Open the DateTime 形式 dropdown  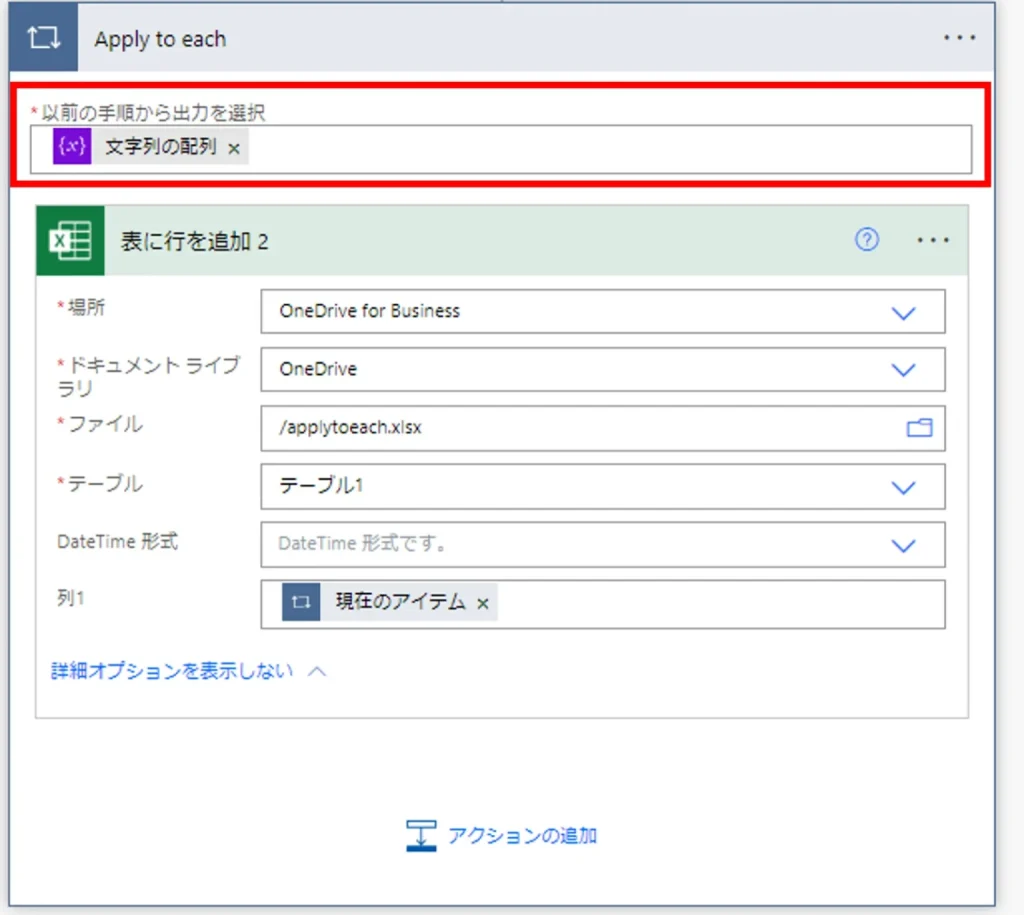(x=903, y=545)
